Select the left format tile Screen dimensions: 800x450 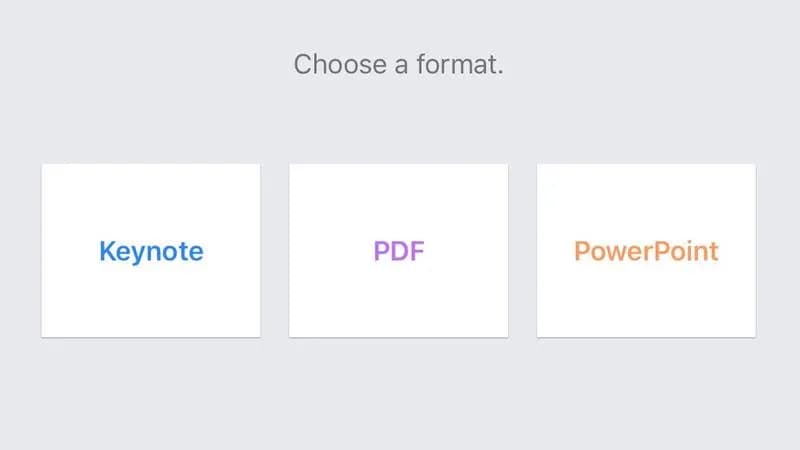point(150,250)
